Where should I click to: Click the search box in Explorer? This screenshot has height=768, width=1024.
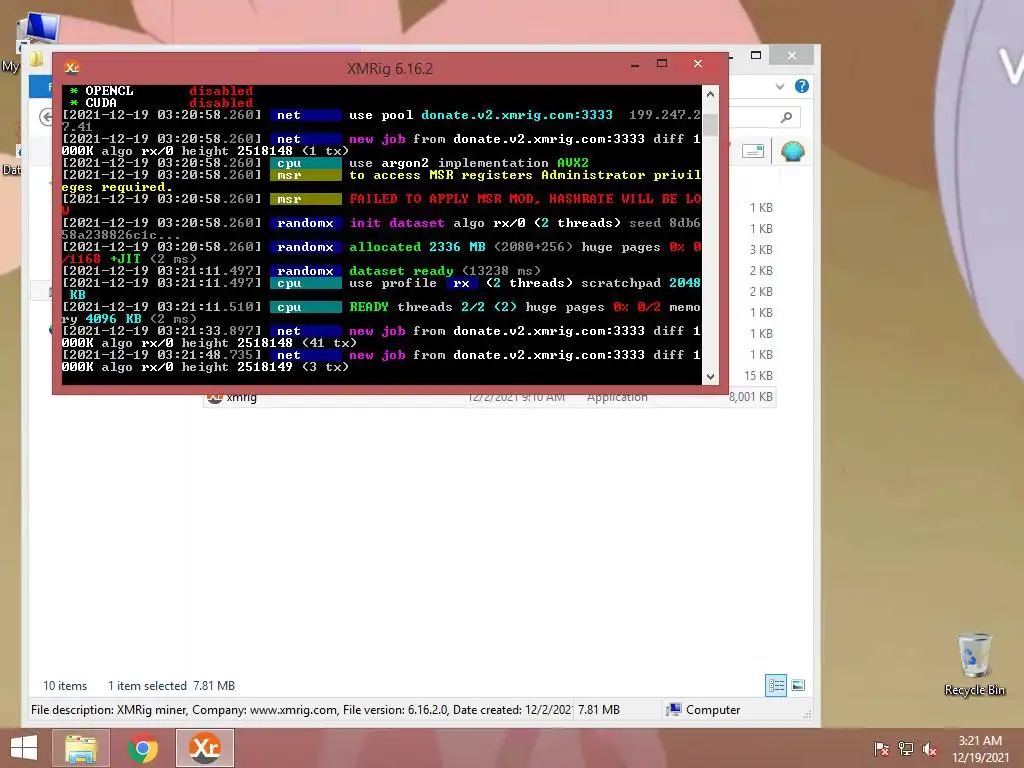764,117
